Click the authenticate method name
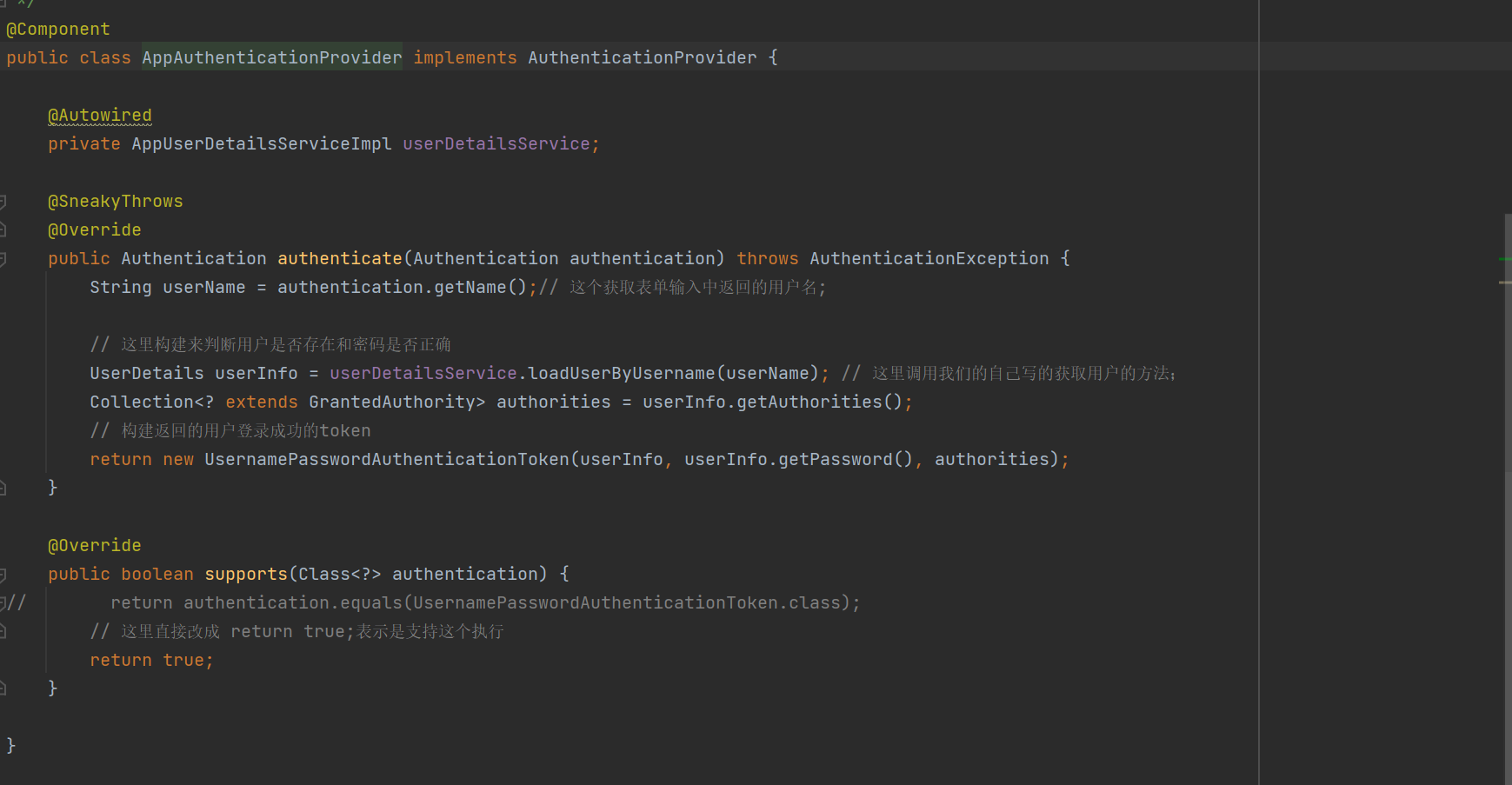The width and height of the screenshot is (1512, 785). 340,259
